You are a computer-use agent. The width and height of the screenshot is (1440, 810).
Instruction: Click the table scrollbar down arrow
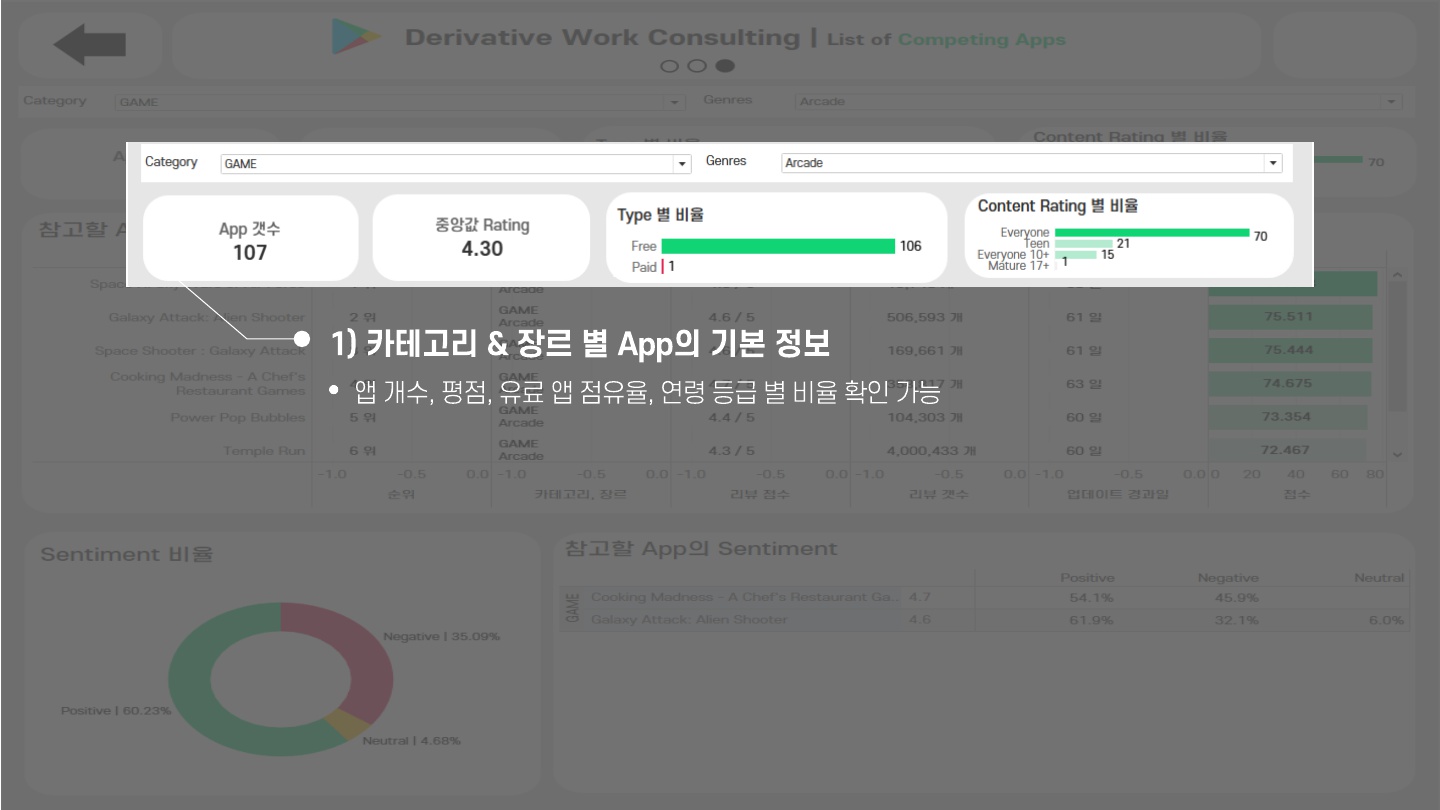coord(1397,455)
